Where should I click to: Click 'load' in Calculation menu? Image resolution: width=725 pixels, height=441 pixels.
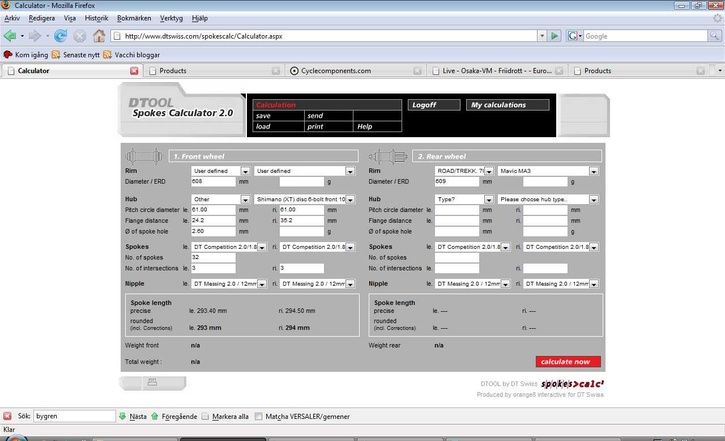point(278,126)
